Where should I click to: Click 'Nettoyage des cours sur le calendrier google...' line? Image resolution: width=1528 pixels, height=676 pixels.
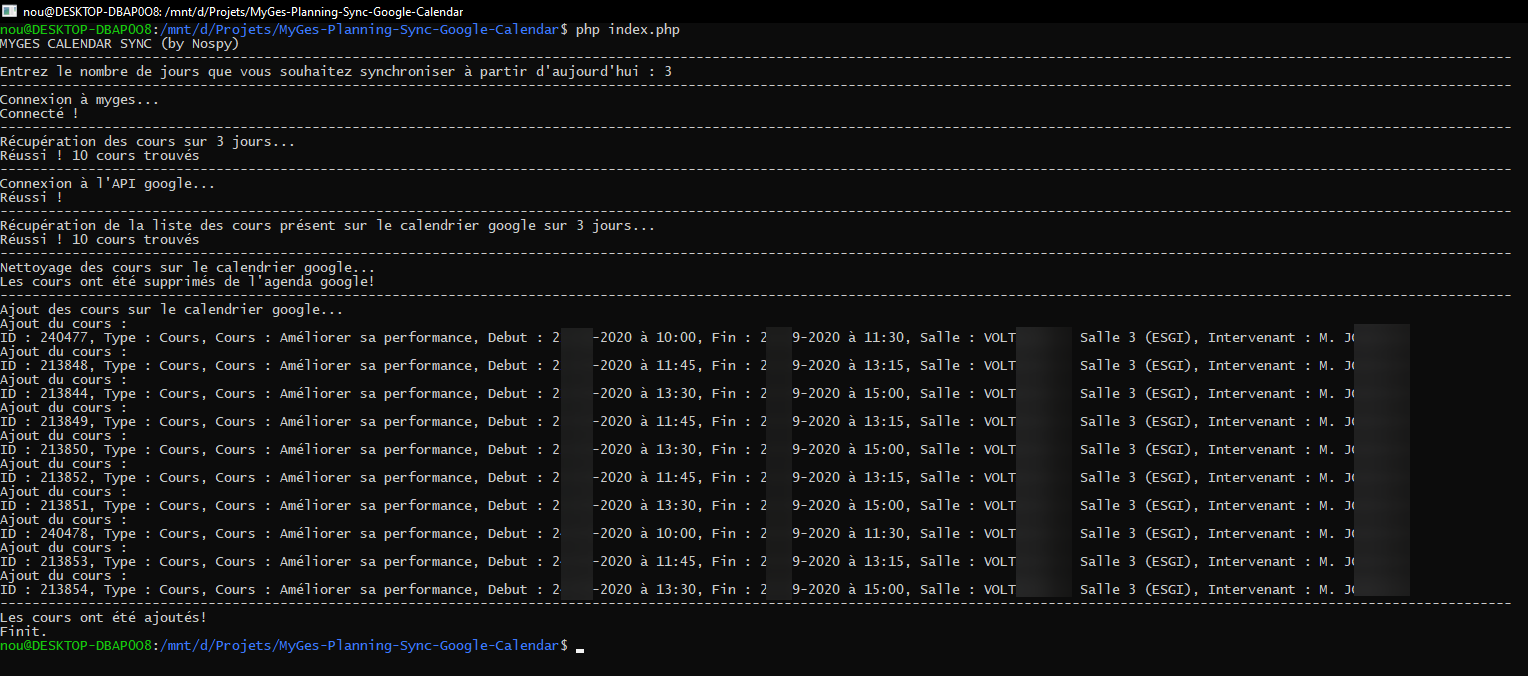coord(188,268)
